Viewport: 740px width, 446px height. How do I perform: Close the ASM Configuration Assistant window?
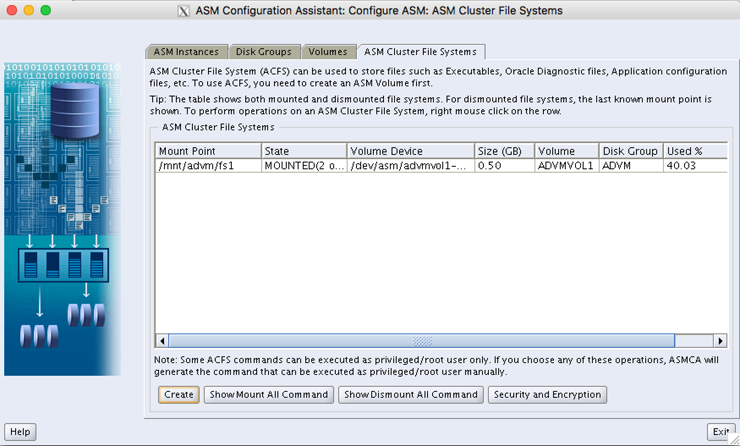(x=11, y=10)
